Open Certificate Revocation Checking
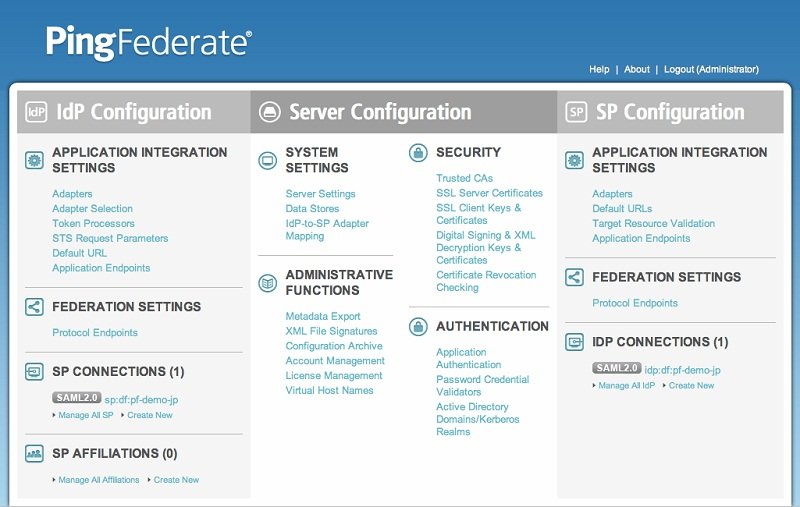Image resolution: width=800 pixels, height=507 pixels. coord(486,281)
